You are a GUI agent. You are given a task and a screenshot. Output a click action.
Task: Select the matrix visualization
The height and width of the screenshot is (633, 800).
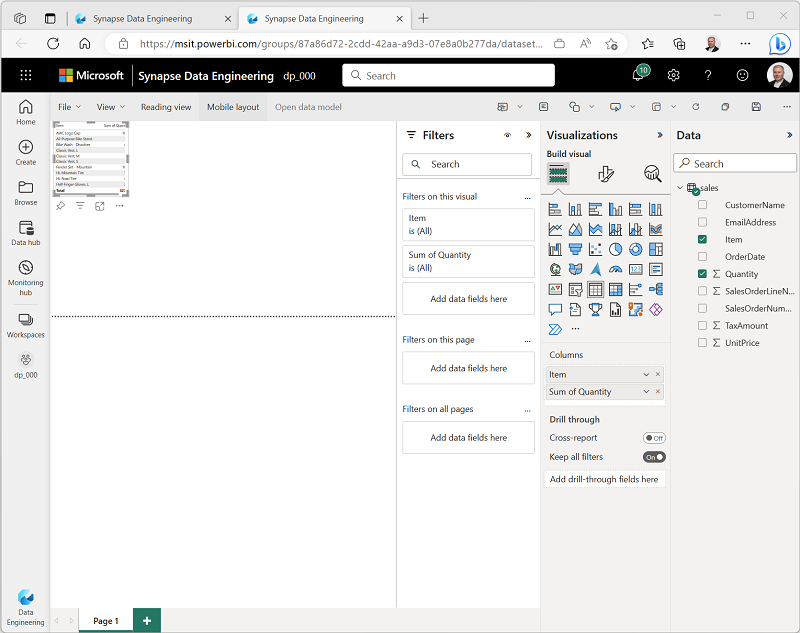click(x=615, y=289)
